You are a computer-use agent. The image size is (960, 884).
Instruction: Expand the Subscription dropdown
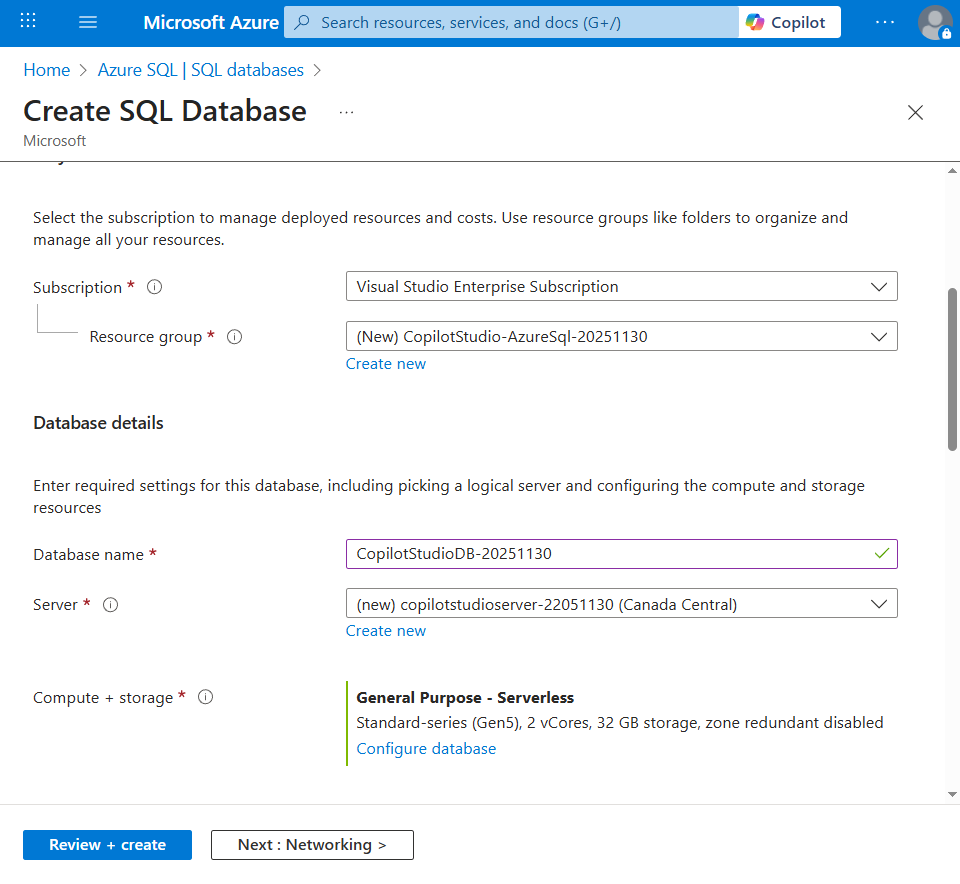tap(621, 286)
